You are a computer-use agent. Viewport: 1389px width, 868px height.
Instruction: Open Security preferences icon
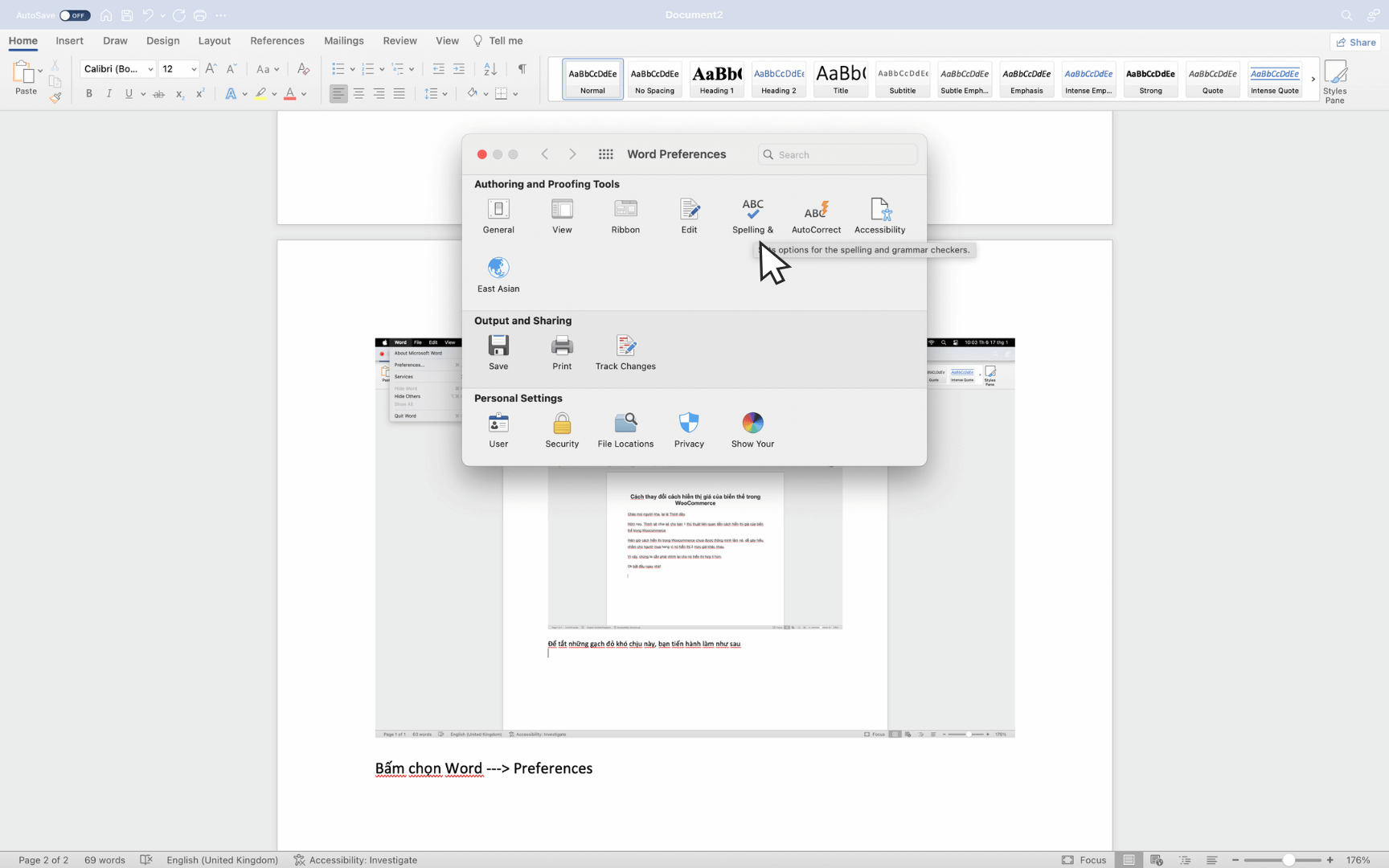pos(562,430)
